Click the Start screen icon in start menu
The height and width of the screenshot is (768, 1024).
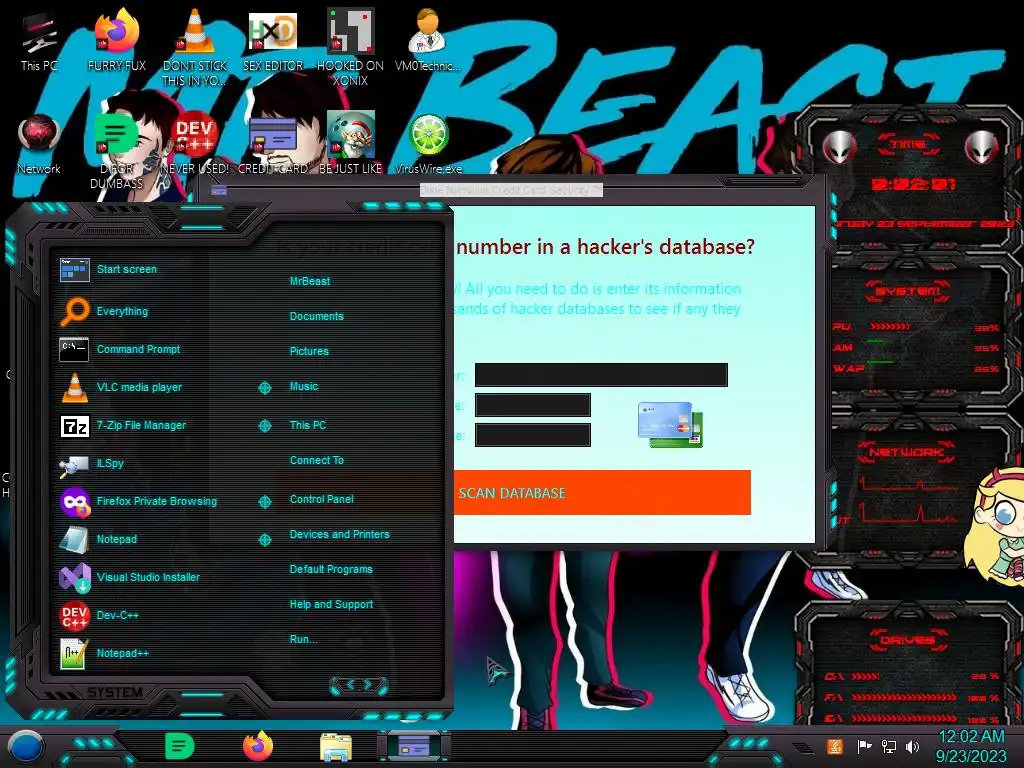pyautogui.click(x=75, y=269)
